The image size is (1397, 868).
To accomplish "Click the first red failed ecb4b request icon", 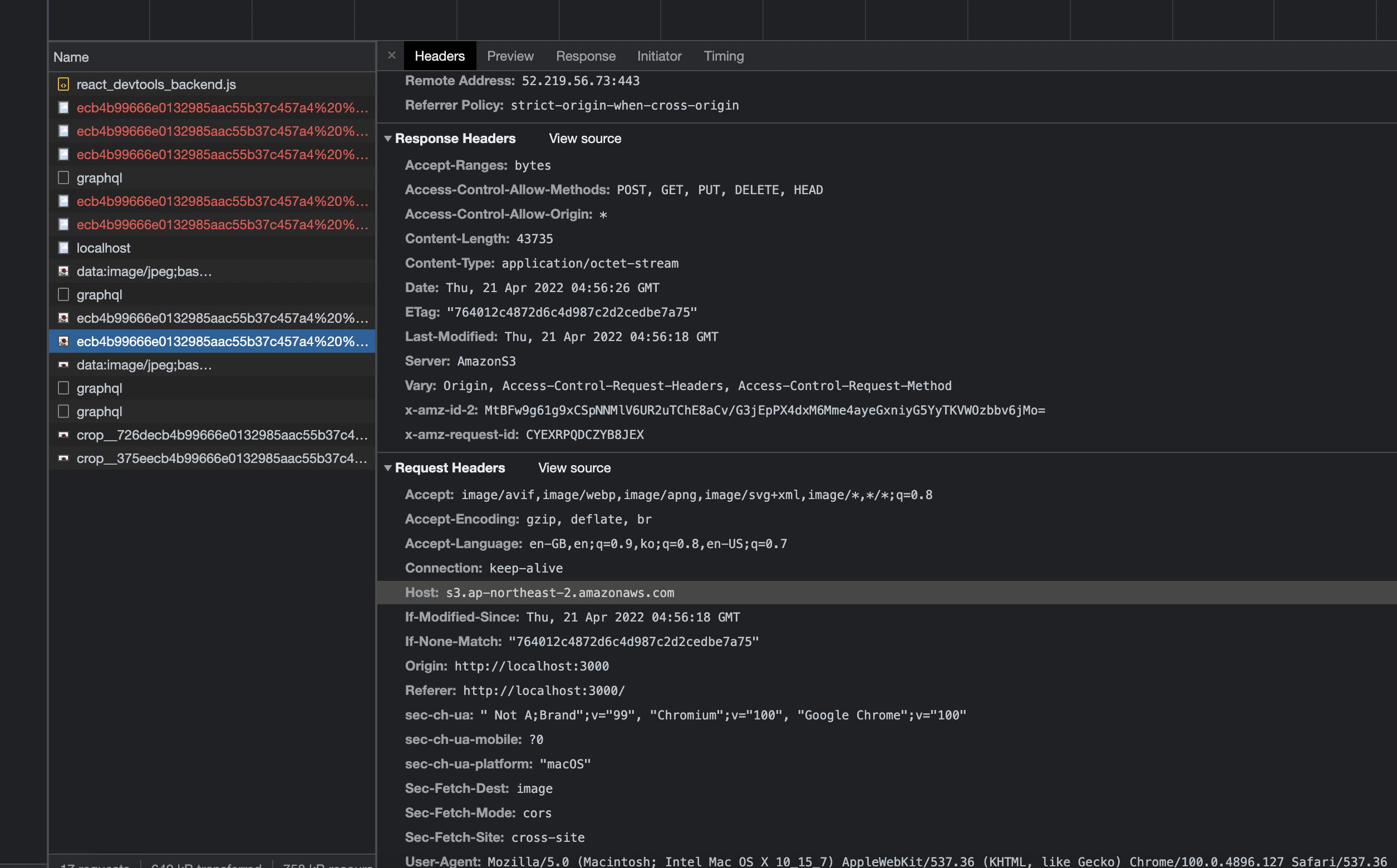I will (63, 108).
